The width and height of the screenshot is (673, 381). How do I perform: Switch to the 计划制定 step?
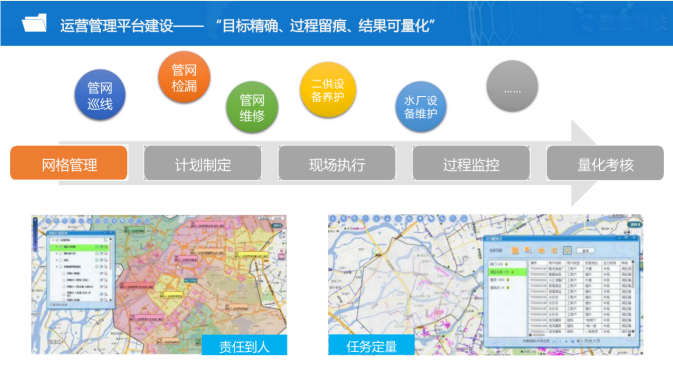click(x=203, y=163)
